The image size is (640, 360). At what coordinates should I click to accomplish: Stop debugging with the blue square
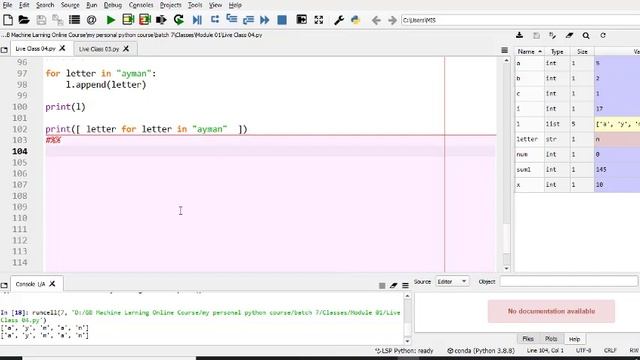pos(282,20)
